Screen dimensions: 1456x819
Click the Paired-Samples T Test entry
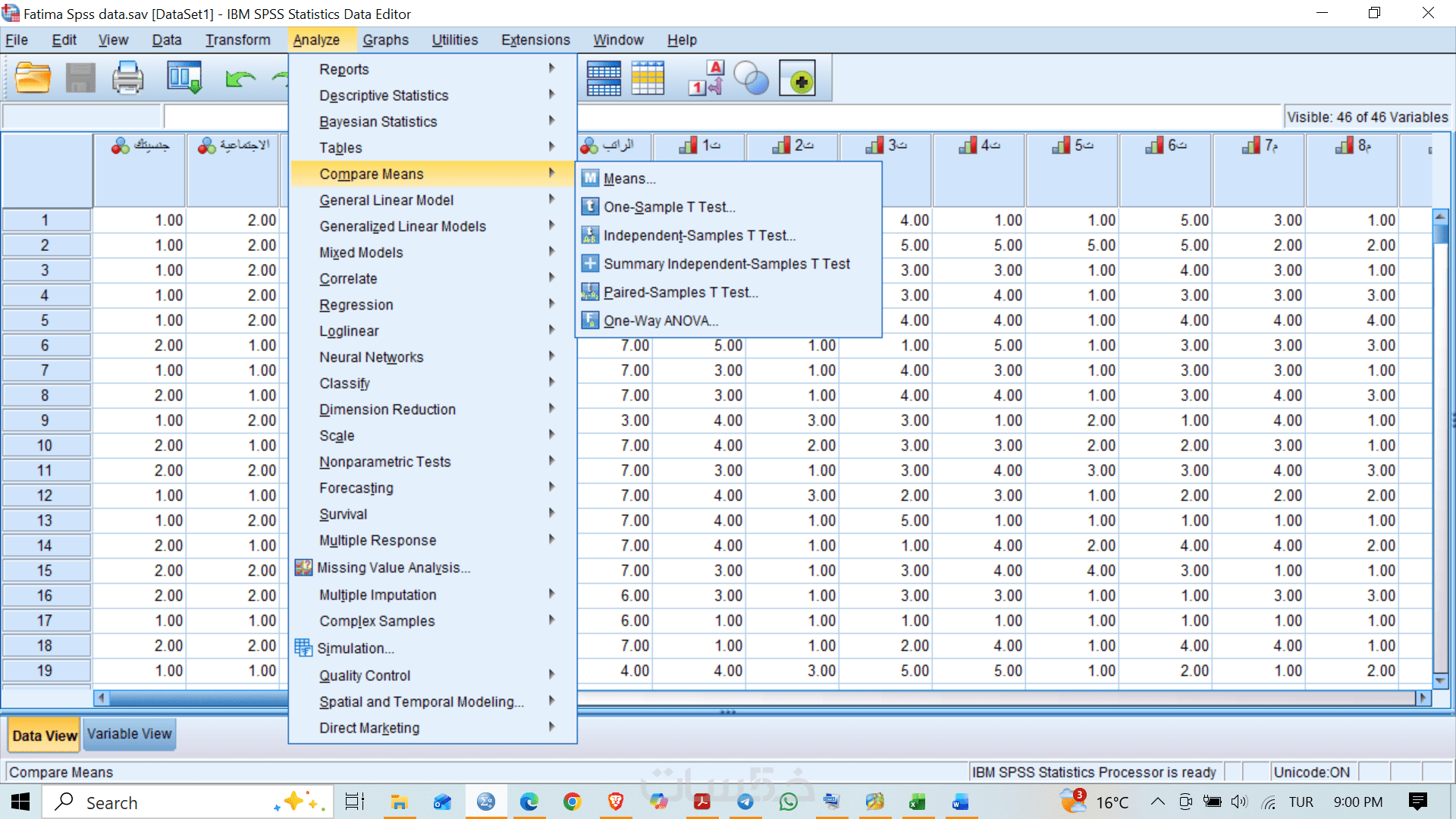coord(679,292)
